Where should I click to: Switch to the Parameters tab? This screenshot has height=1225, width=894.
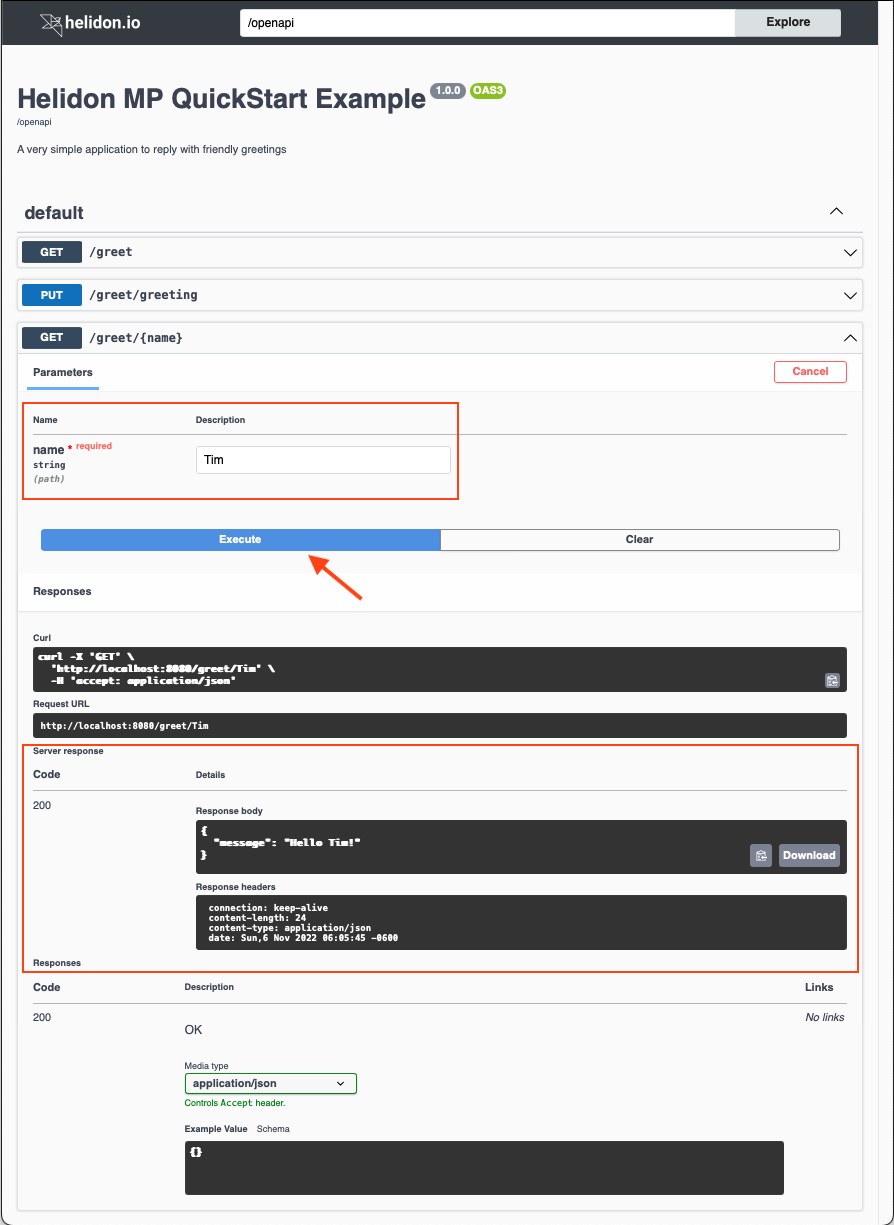pyautogui.click(x=62, y=372)
